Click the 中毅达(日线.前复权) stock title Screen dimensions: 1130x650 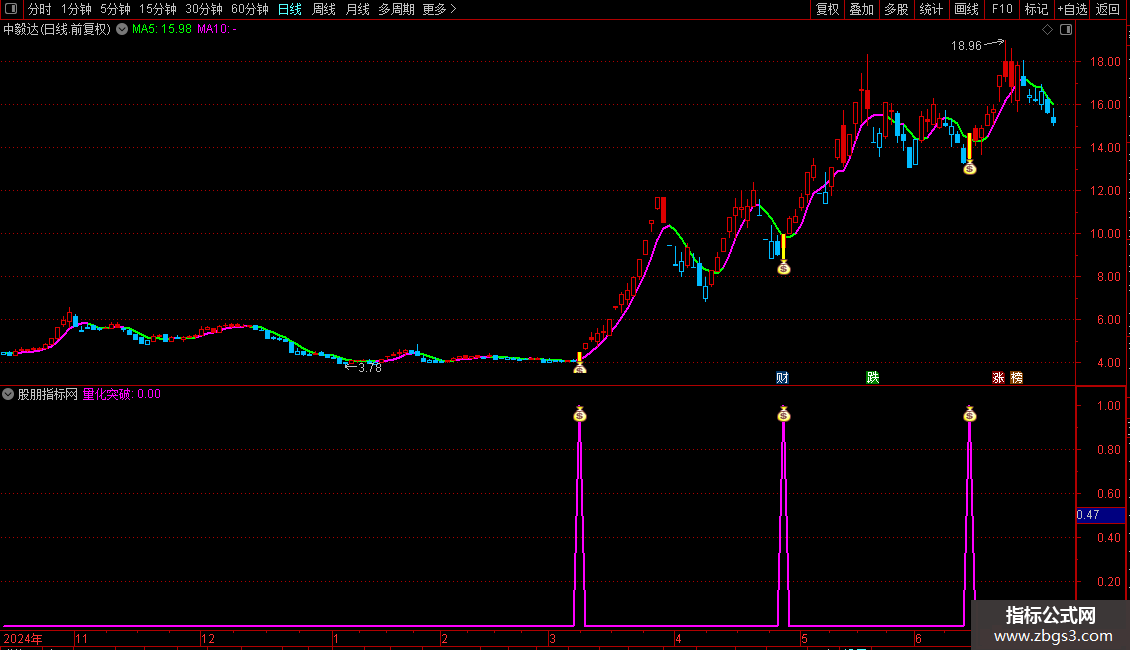tap(57, 30)
